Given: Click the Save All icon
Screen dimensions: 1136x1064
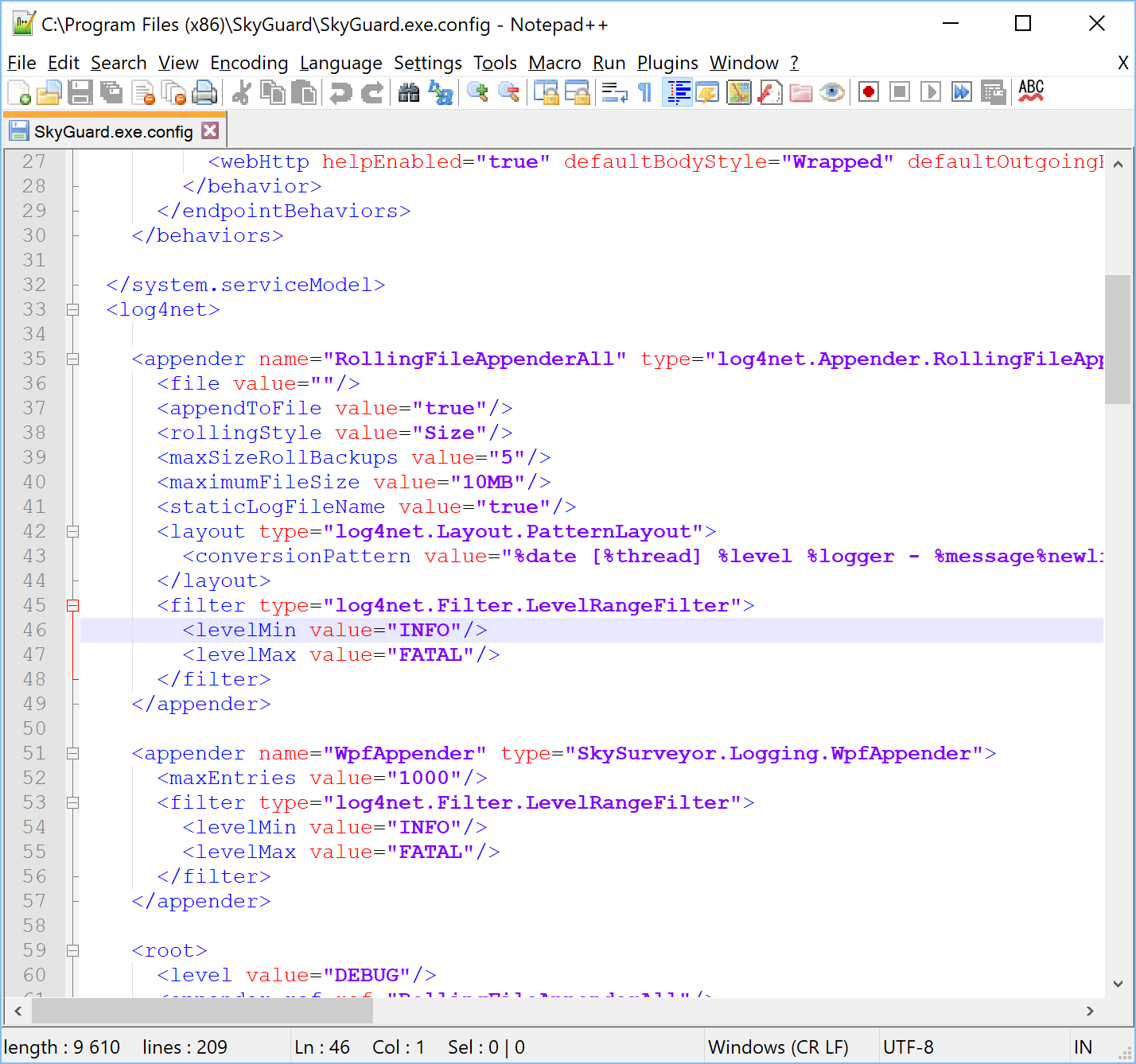Looking at the screenshot, I should point(111,93).
